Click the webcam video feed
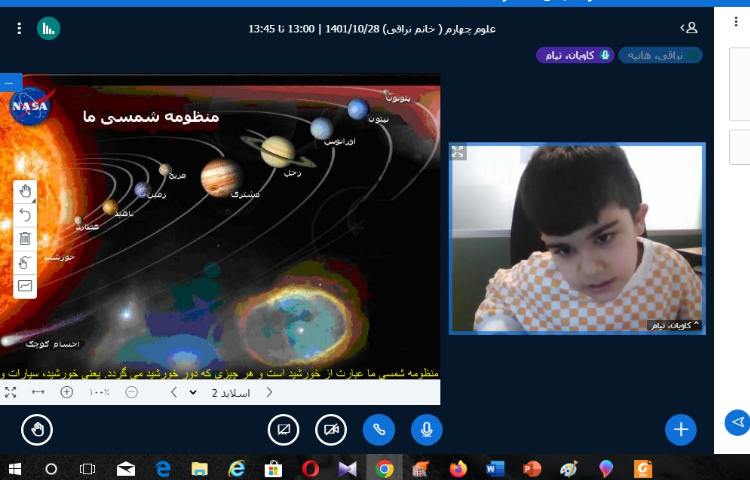This screenshot has height=480, width=750. (577, 238)
